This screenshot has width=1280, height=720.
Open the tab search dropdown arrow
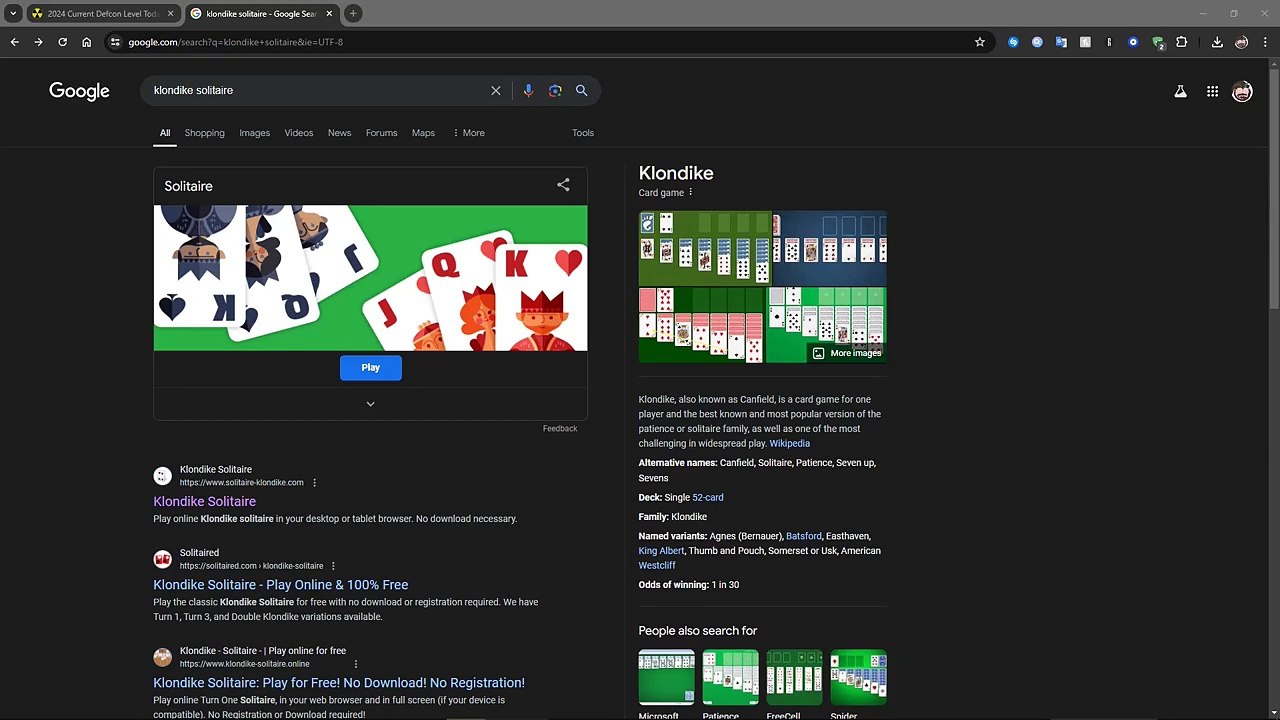(x=13, y=14)
